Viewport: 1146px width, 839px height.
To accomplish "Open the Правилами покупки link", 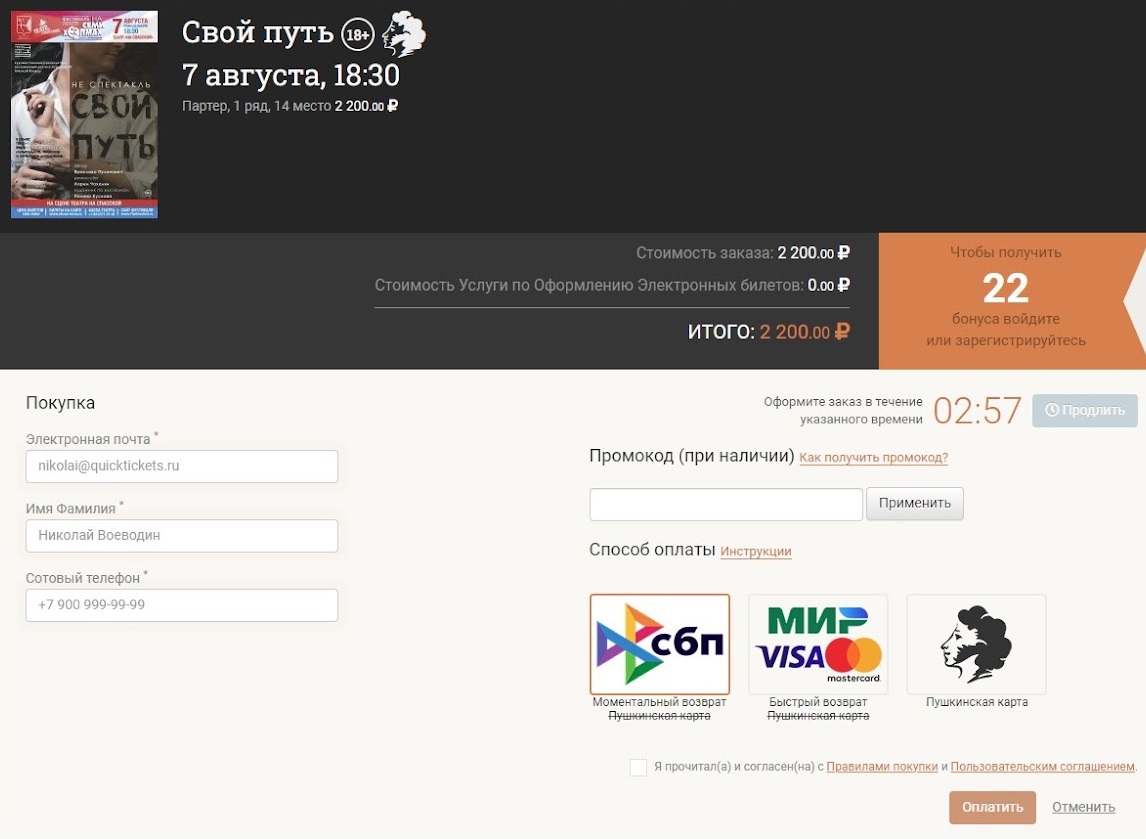I will tap(881, 767).
